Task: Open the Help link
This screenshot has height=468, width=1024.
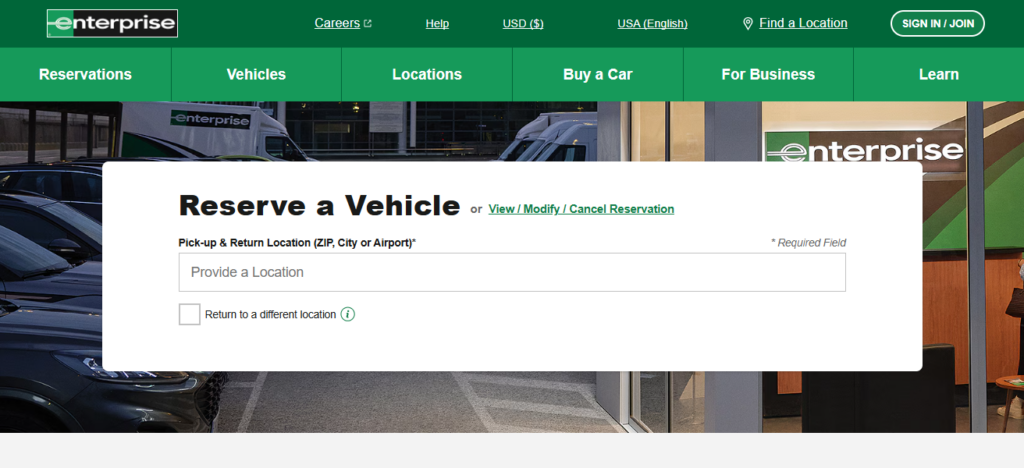Action: [437, 23]
